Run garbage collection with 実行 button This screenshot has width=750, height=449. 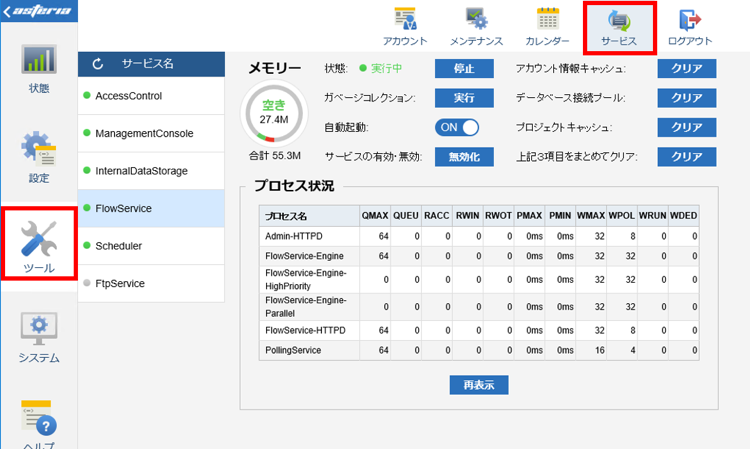[x=464, y=98]
